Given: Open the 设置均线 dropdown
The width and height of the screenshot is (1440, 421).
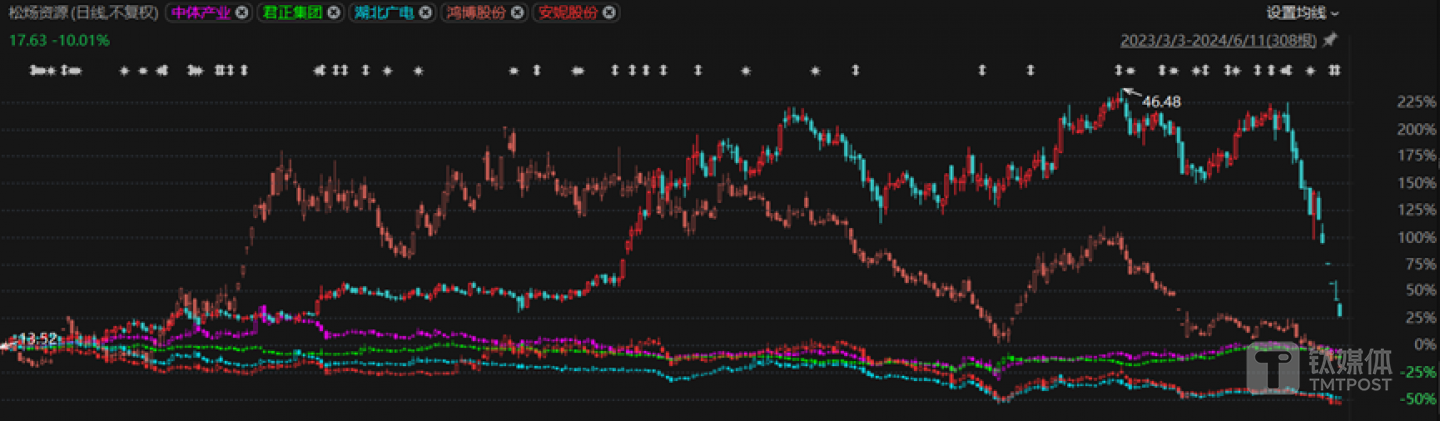Looking at the screenshot, I should 1296,13.
